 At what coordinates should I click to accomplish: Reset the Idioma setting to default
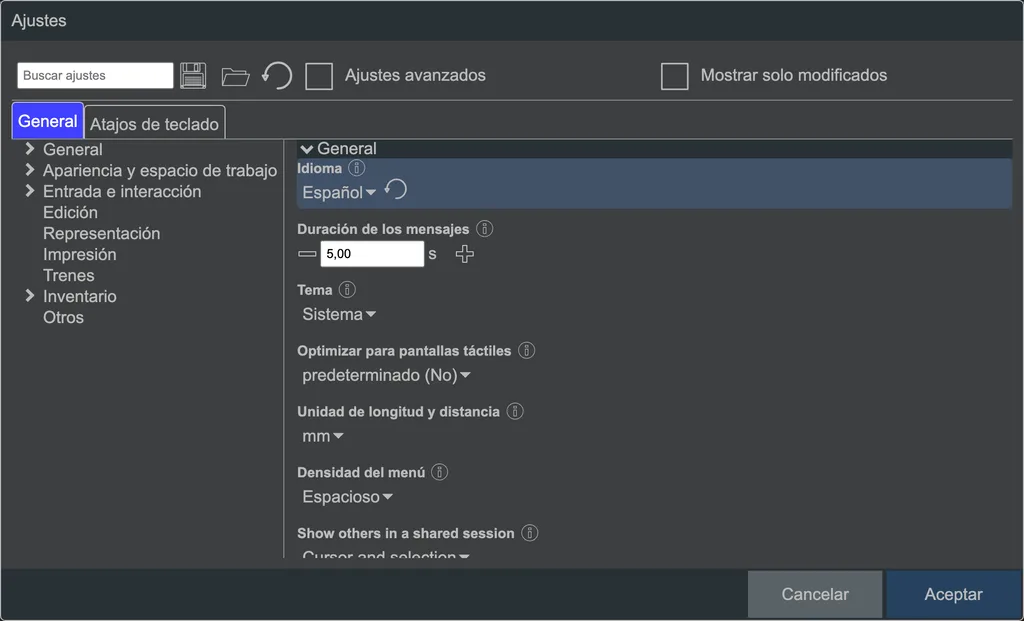pos(396,190)
